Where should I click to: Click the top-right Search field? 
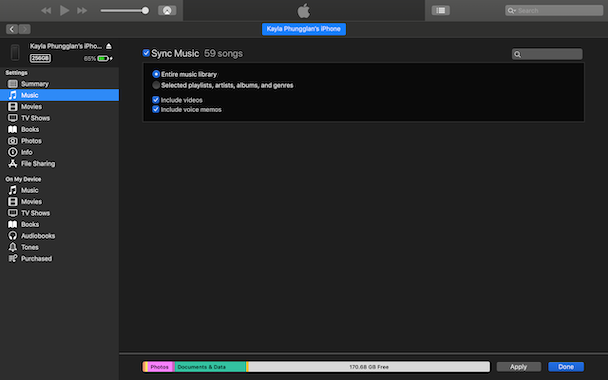point(554,10)
